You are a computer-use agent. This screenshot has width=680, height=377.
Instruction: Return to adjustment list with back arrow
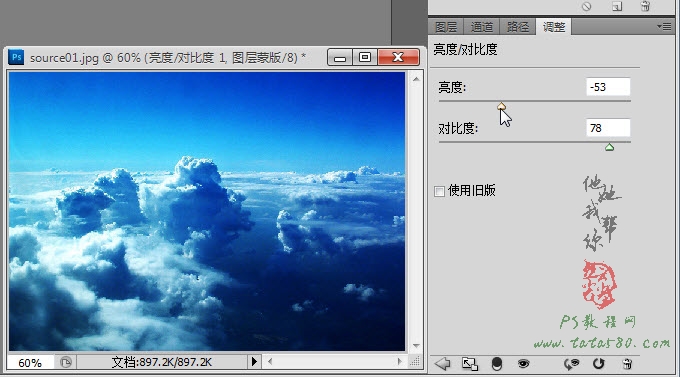tap(443, 364)
